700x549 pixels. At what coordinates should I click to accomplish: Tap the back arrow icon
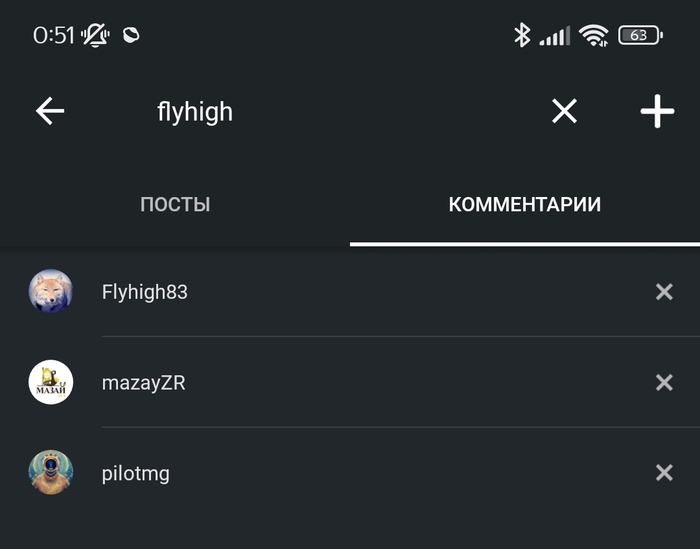50,111
